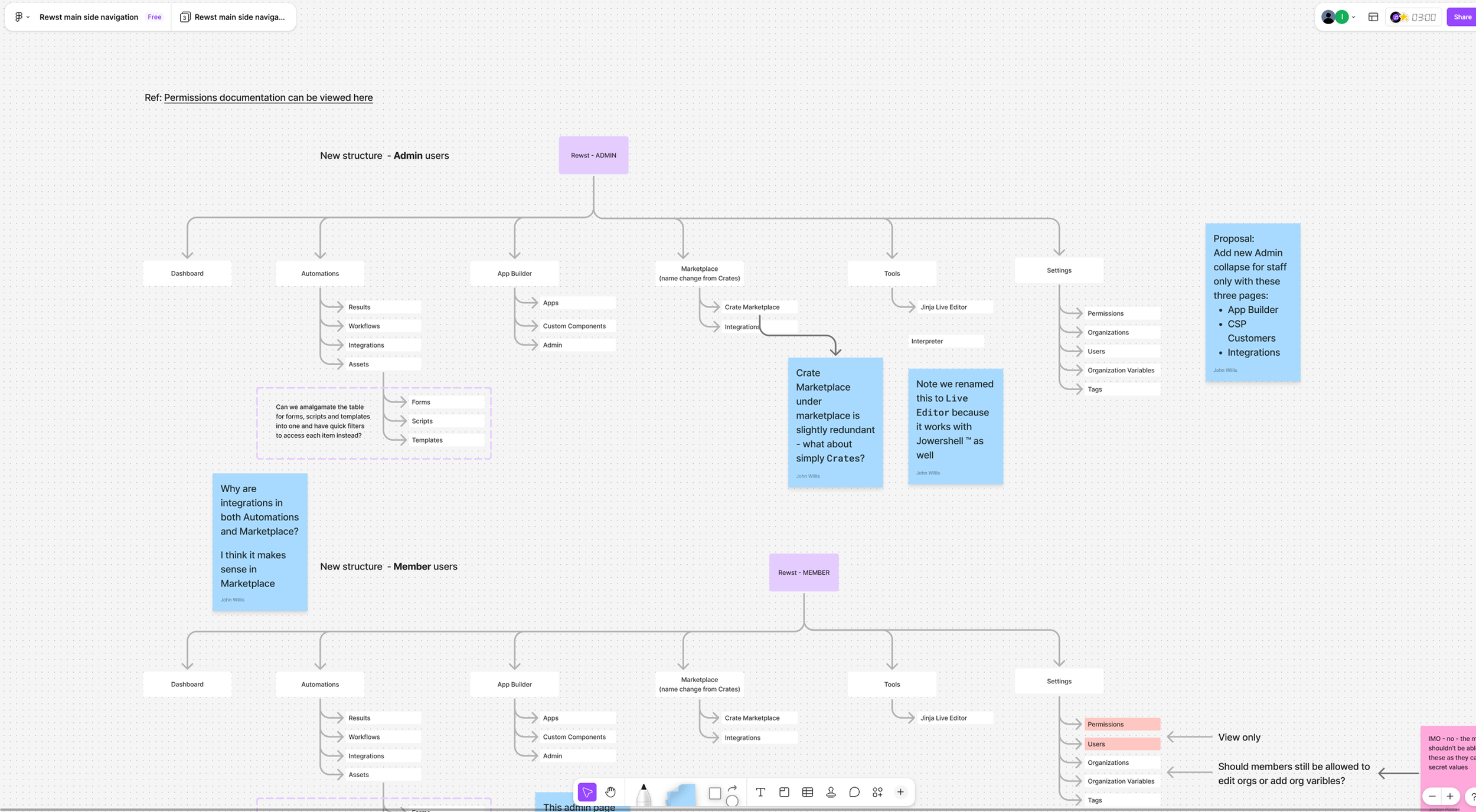Open the FigJam main menu dropdown
Image resolution: width=1476 pixels, height=812 pixels.
coord(21,17)
